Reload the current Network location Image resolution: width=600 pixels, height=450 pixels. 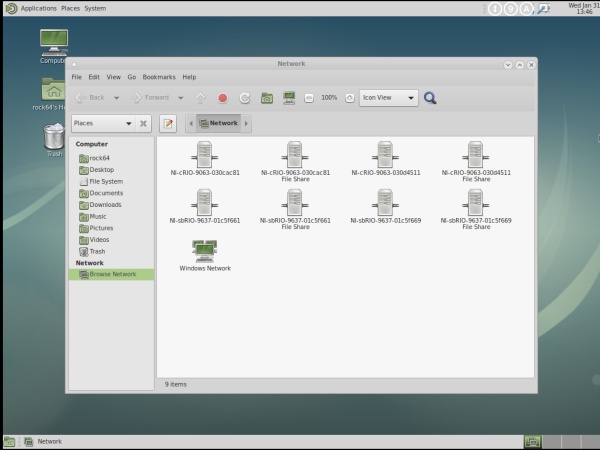pyautogui.click(x=245, y=98)
